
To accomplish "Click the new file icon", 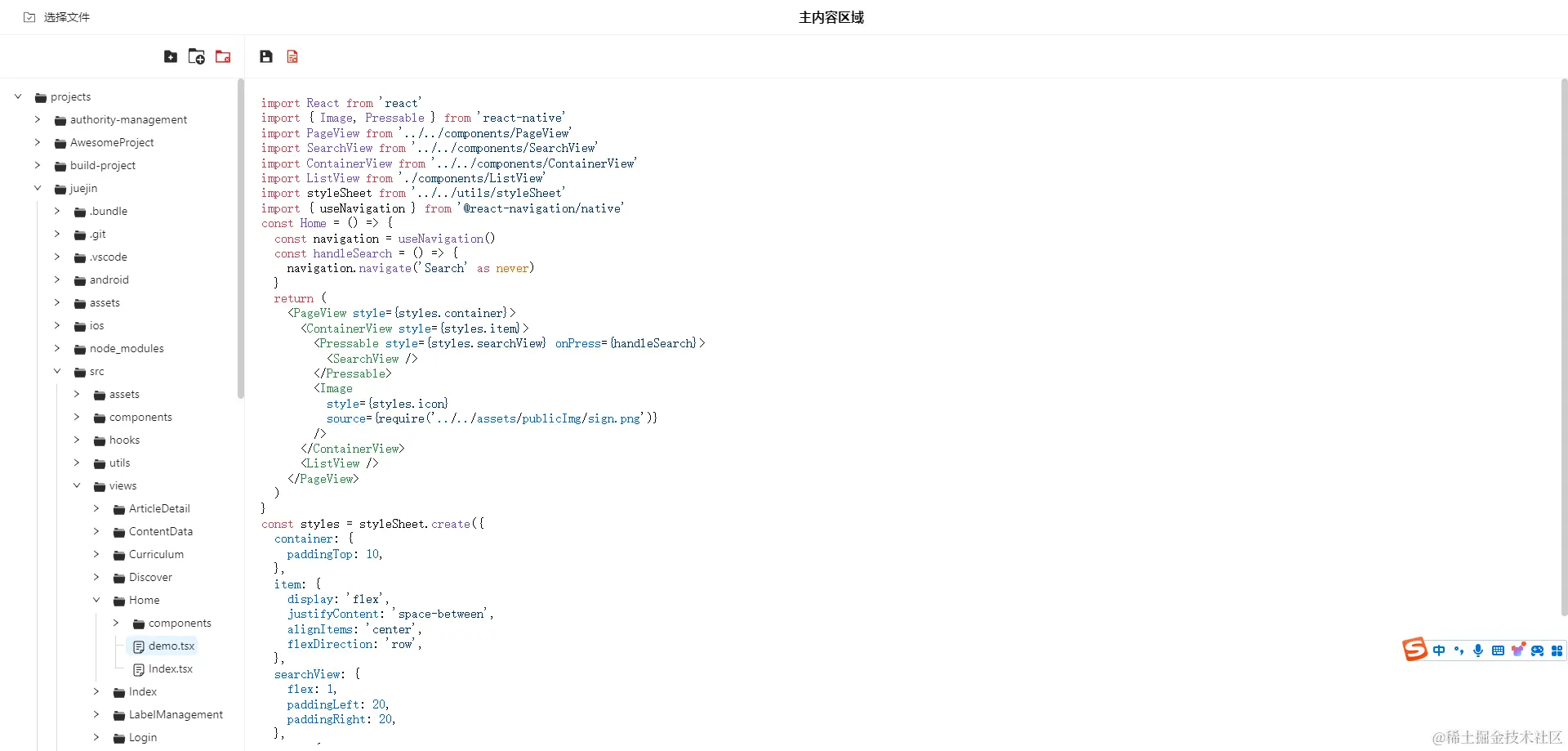I will [x=170, y=56].
